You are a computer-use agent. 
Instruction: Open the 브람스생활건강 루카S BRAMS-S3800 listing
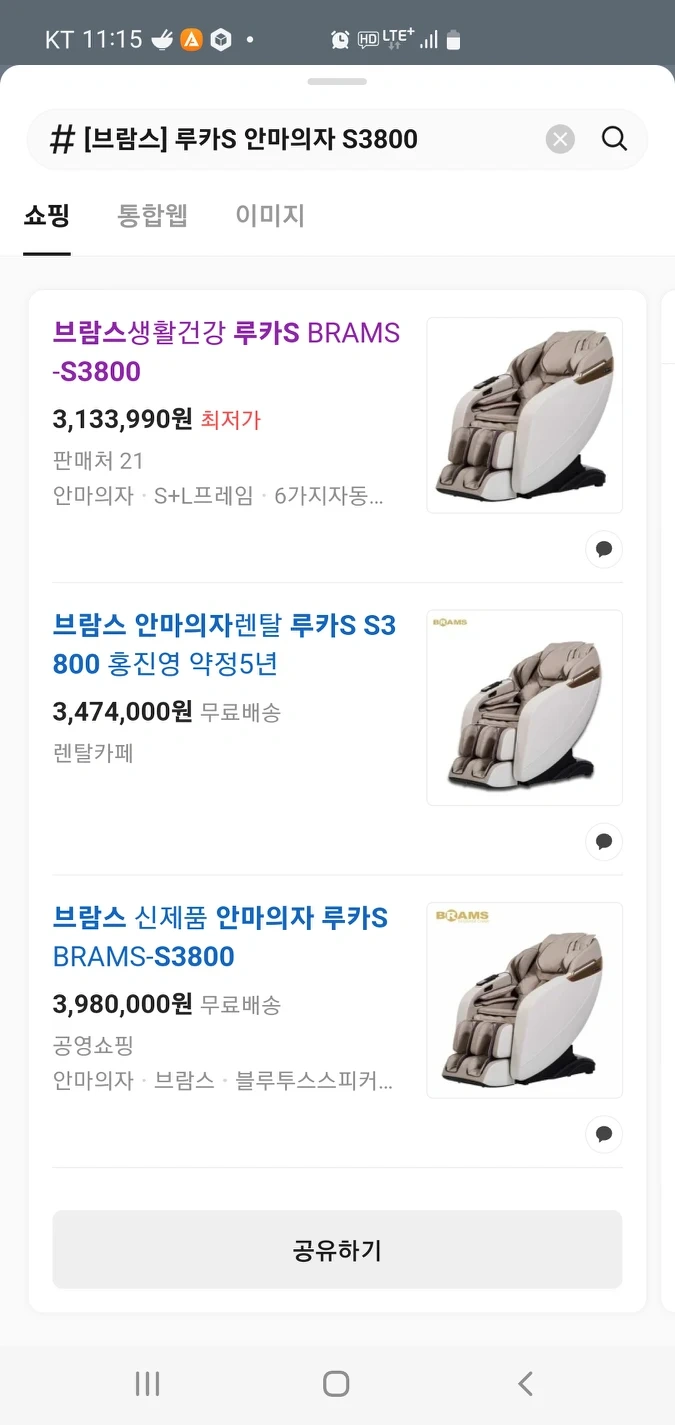pos(225,352)
